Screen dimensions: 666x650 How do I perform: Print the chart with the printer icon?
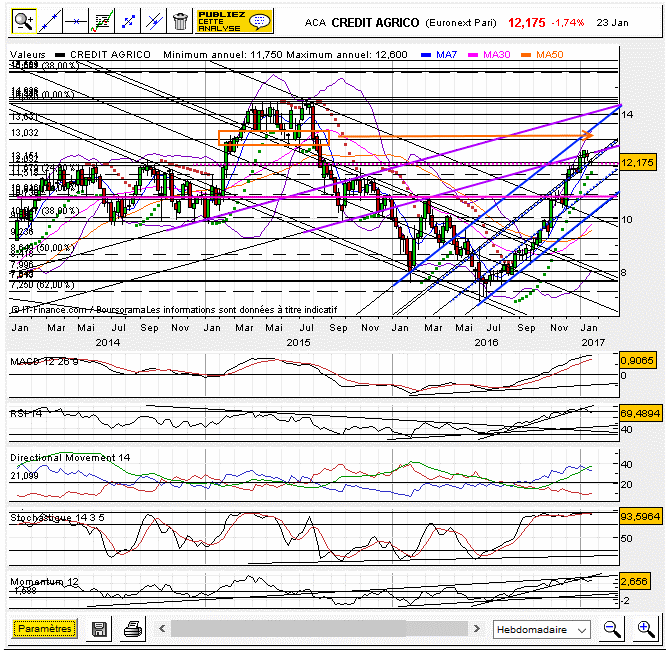tap(133, 629)
